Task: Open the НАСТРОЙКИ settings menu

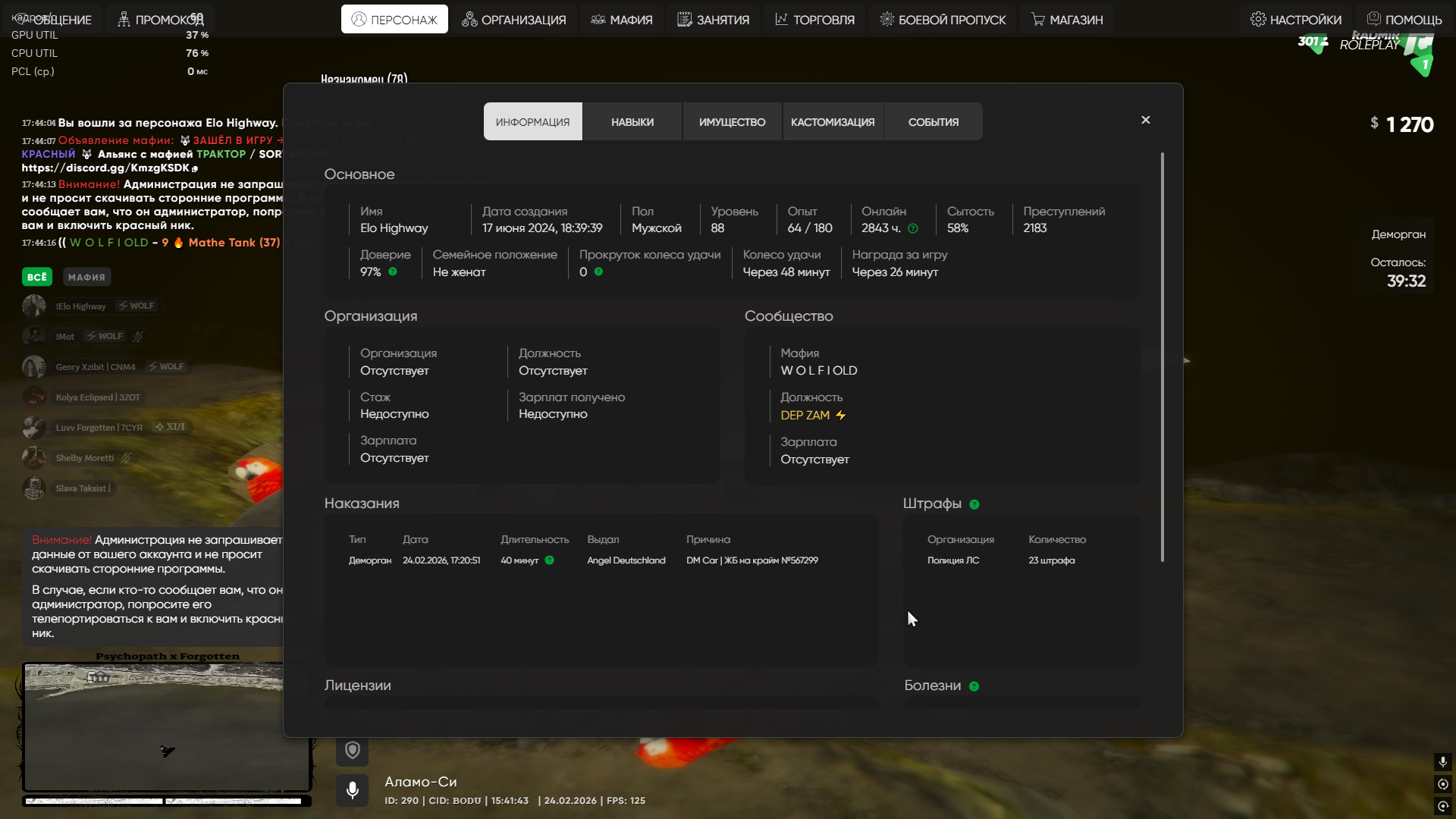Action: coord(1296,20)
